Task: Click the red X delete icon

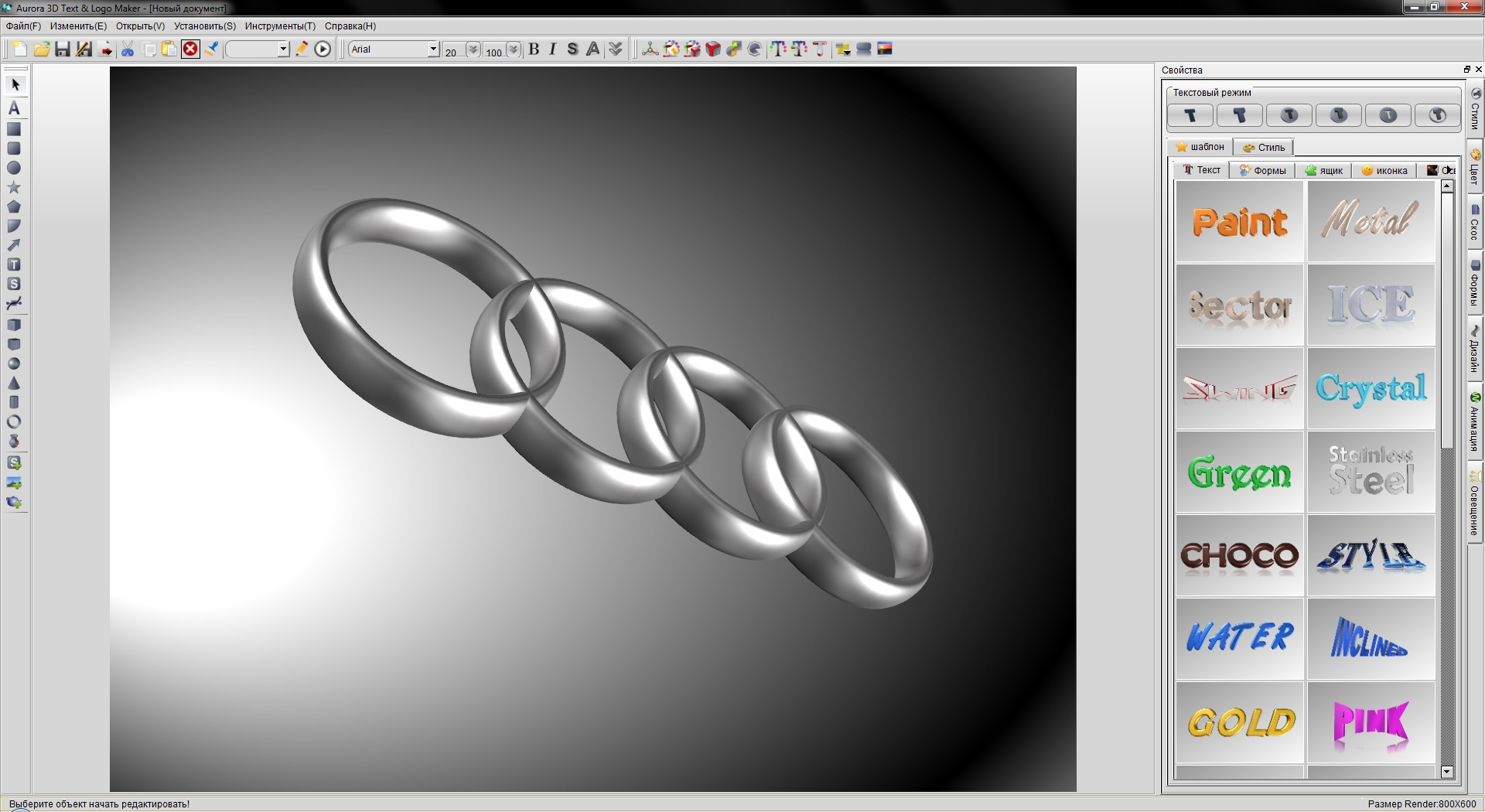Action: click(x=190, y=49)
